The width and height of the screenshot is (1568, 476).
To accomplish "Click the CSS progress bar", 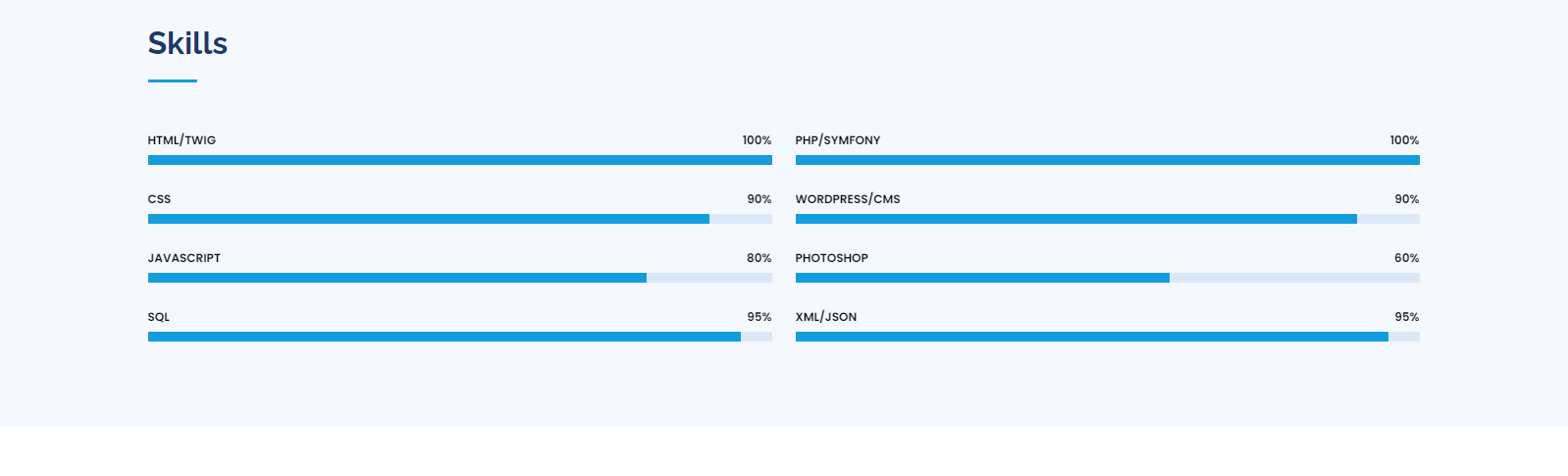I will [459, 219].
